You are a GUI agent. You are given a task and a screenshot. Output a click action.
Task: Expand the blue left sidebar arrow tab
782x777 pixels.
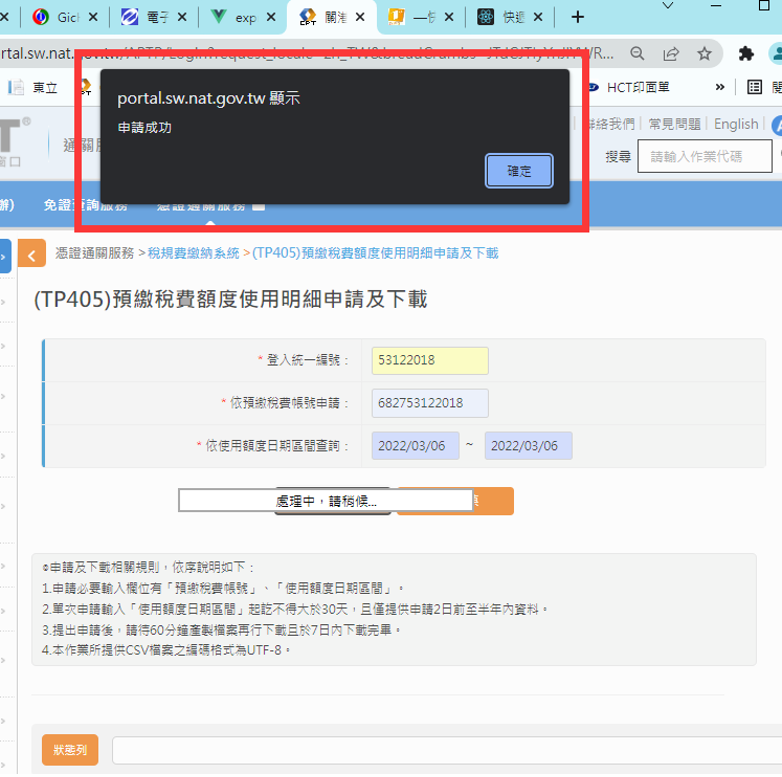4,256
